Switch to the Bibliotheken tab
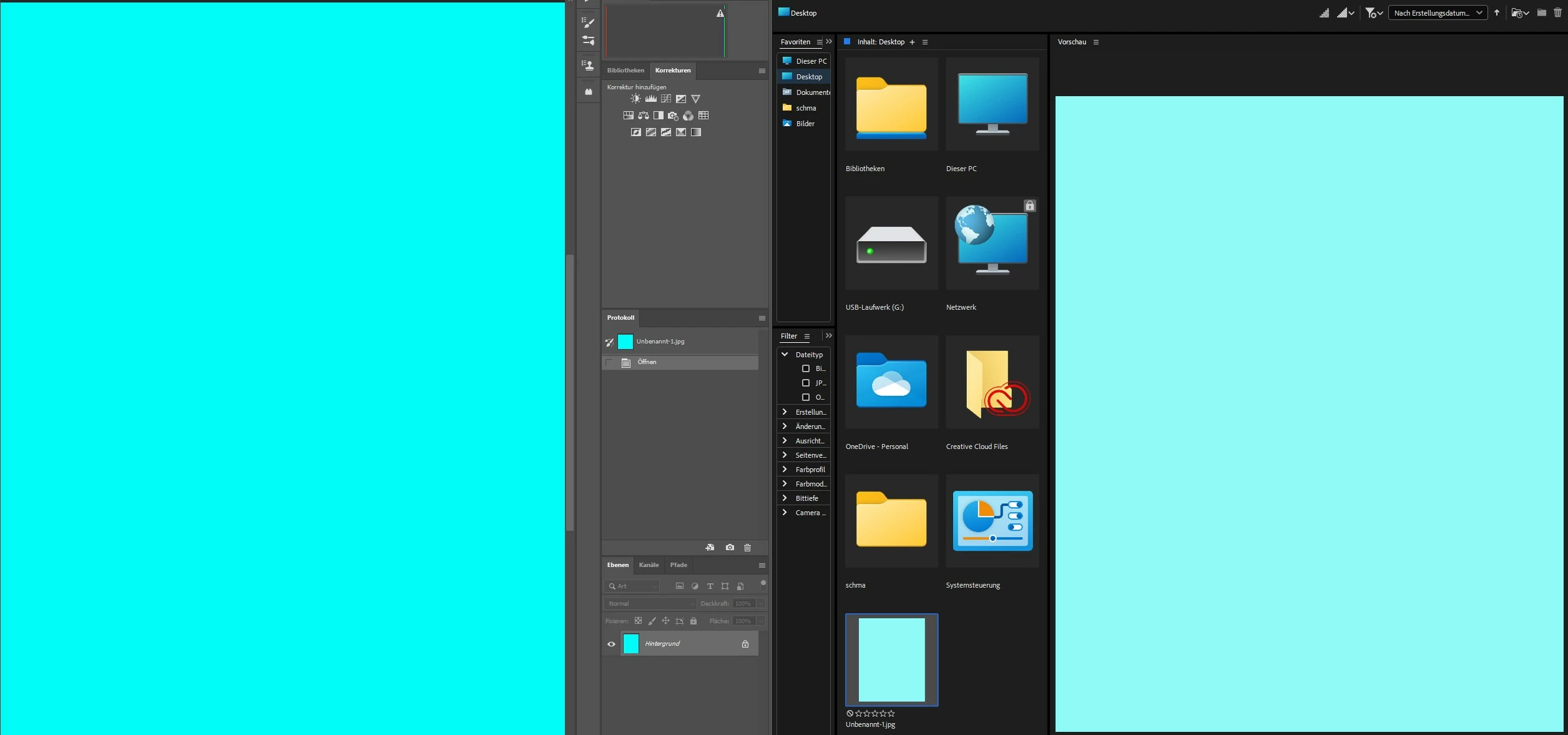This screenshot has height=735, width=1568. [625, 71]
